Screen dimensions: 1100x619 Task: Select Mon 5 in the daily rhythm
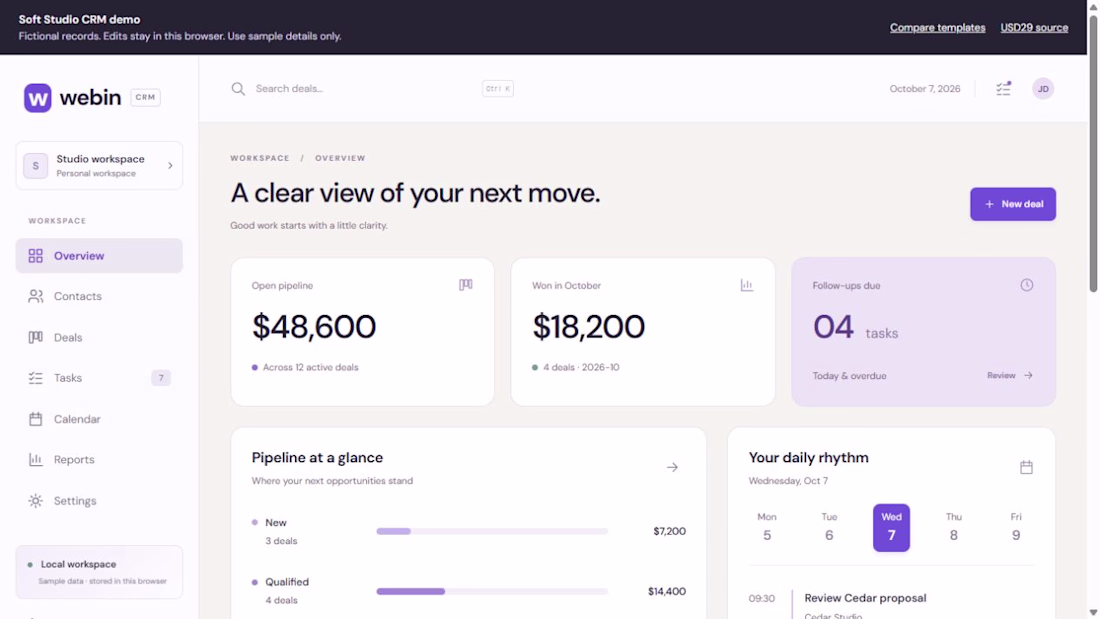click(767, 527)
